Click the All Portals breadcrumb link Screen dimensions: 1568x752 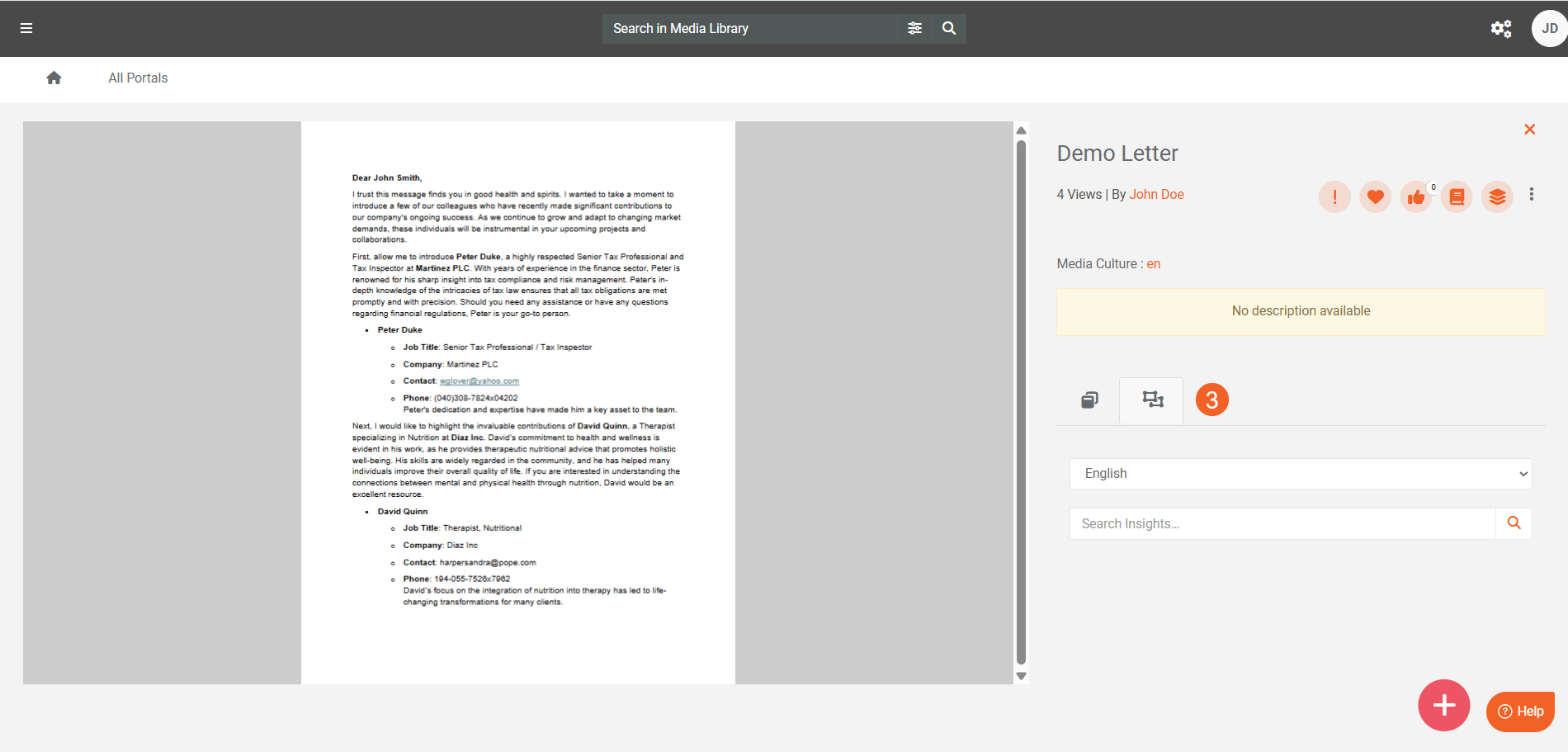(138, 78)
